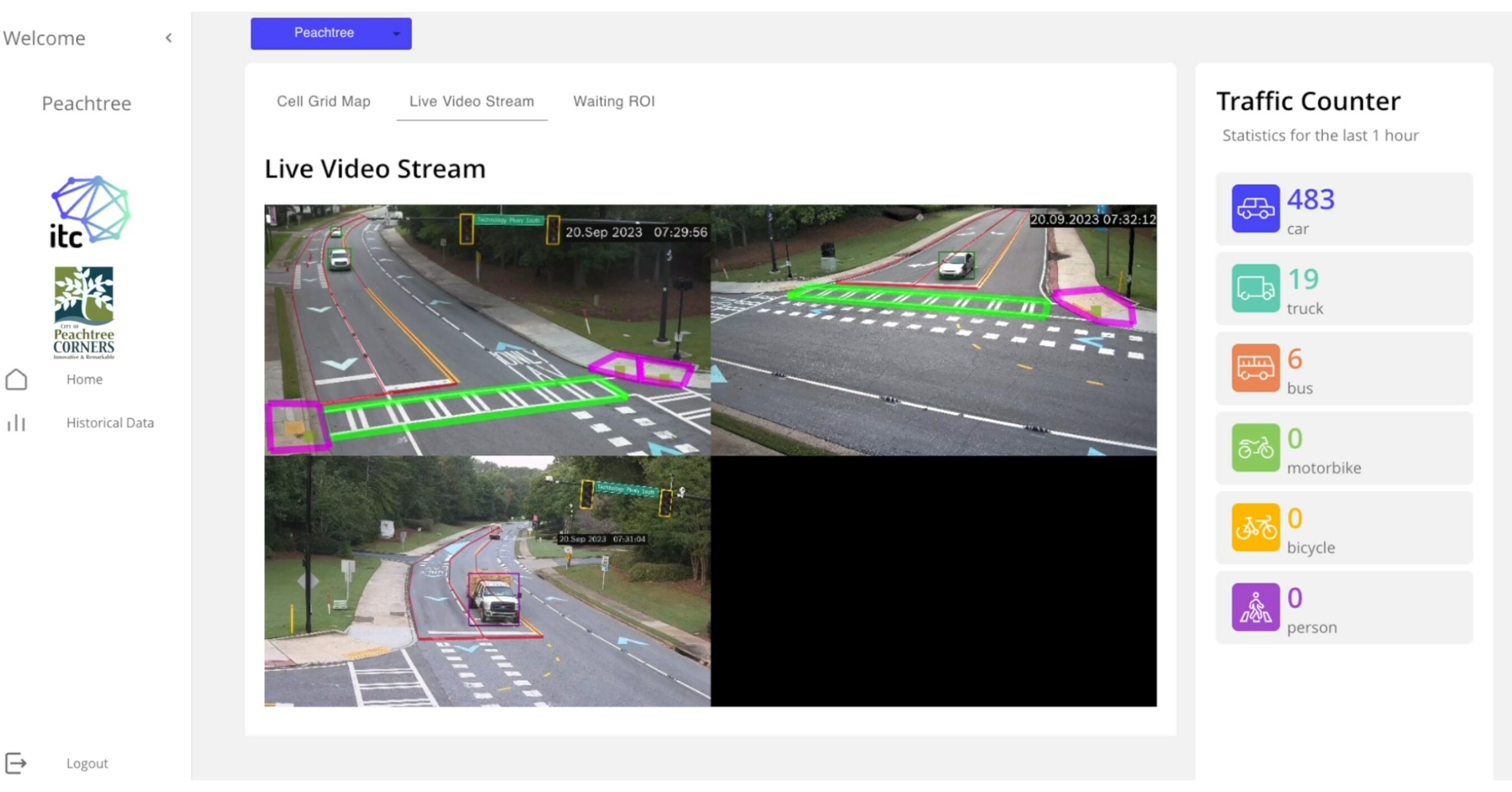Open the Peachtree location dropdown
The height and width of the screenshot is (792, 1512).
coord(331,34)
